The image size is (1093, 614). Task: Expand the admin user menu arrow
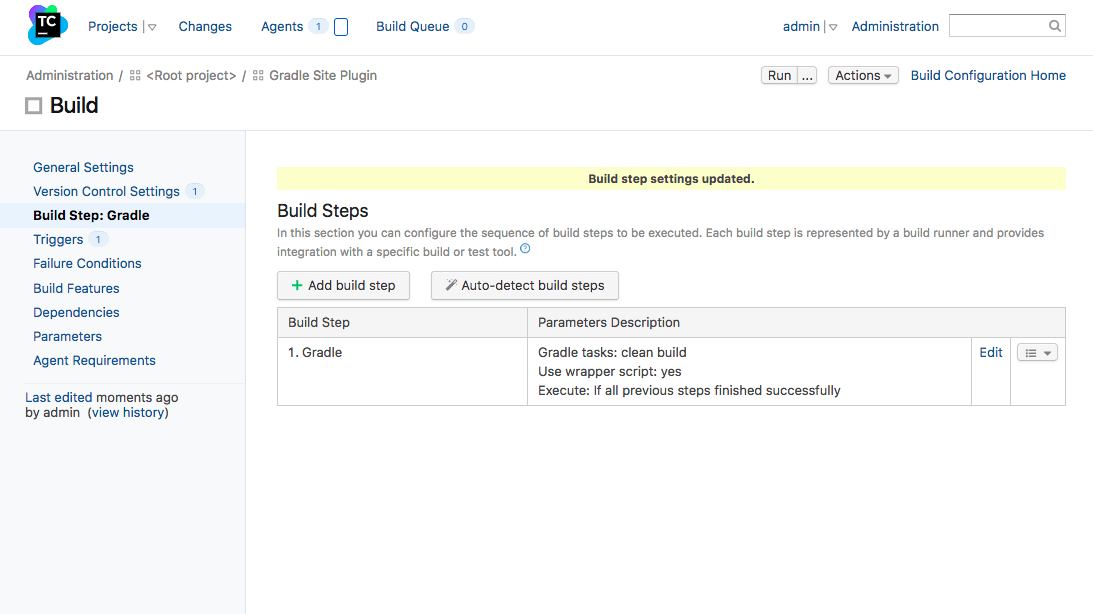[x=833, y=27]
